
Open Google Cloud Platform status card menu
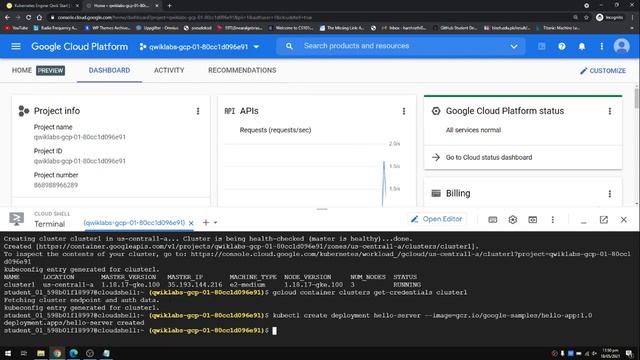tap(610, 111)
